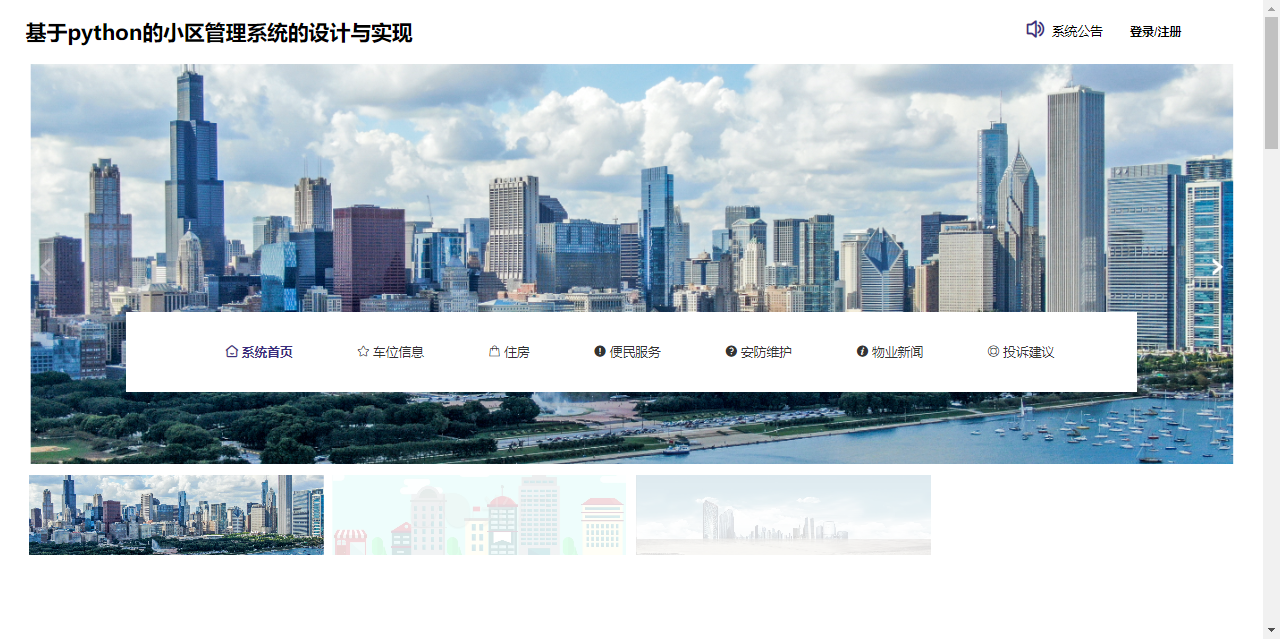Click the site title 基于python的小区管理系统
The image size is (1280, 639).
pos(219,33)
